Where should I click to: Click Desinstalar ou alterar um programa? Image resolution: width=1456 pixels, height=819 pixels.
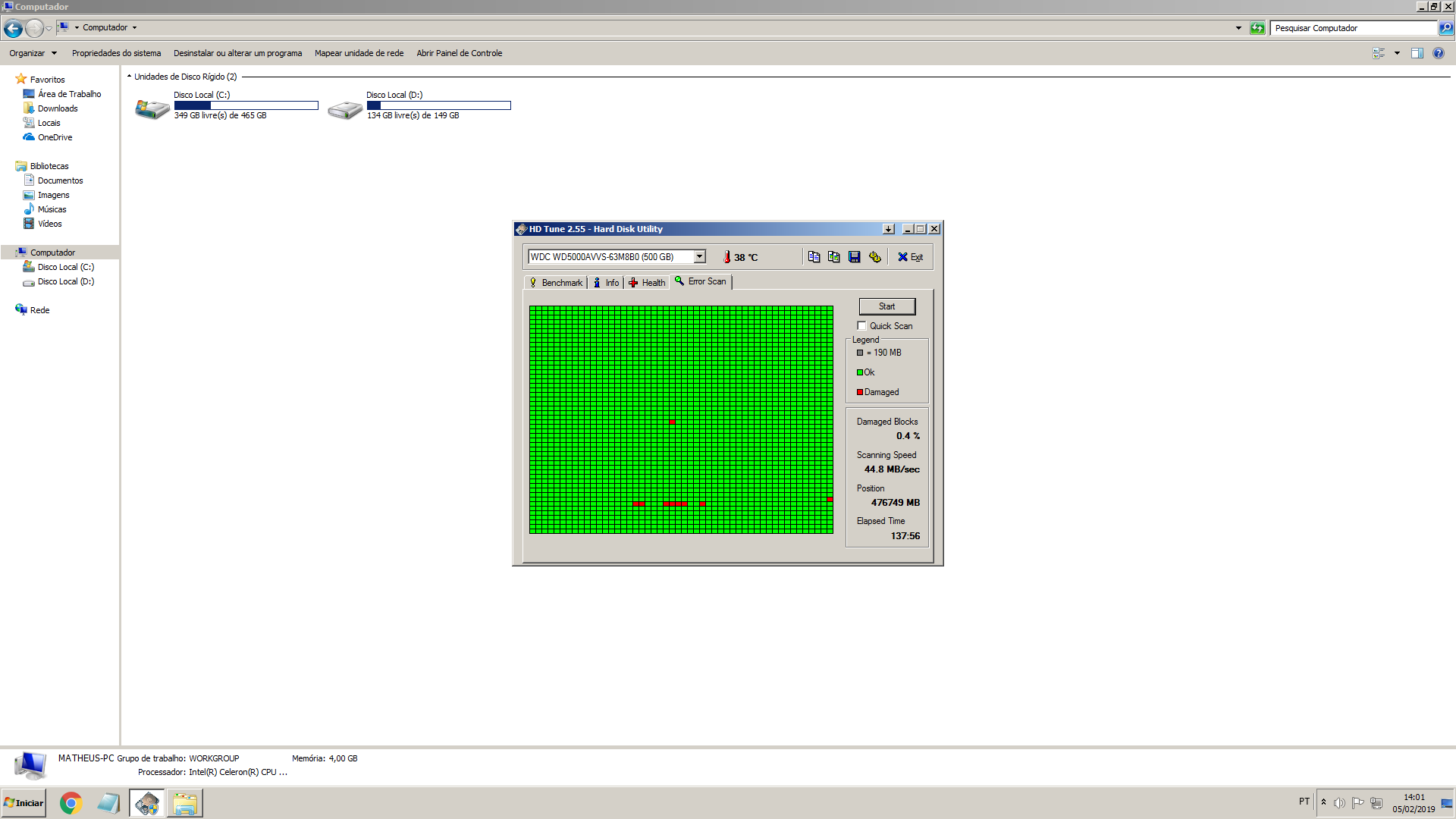(x=237, y=53)
